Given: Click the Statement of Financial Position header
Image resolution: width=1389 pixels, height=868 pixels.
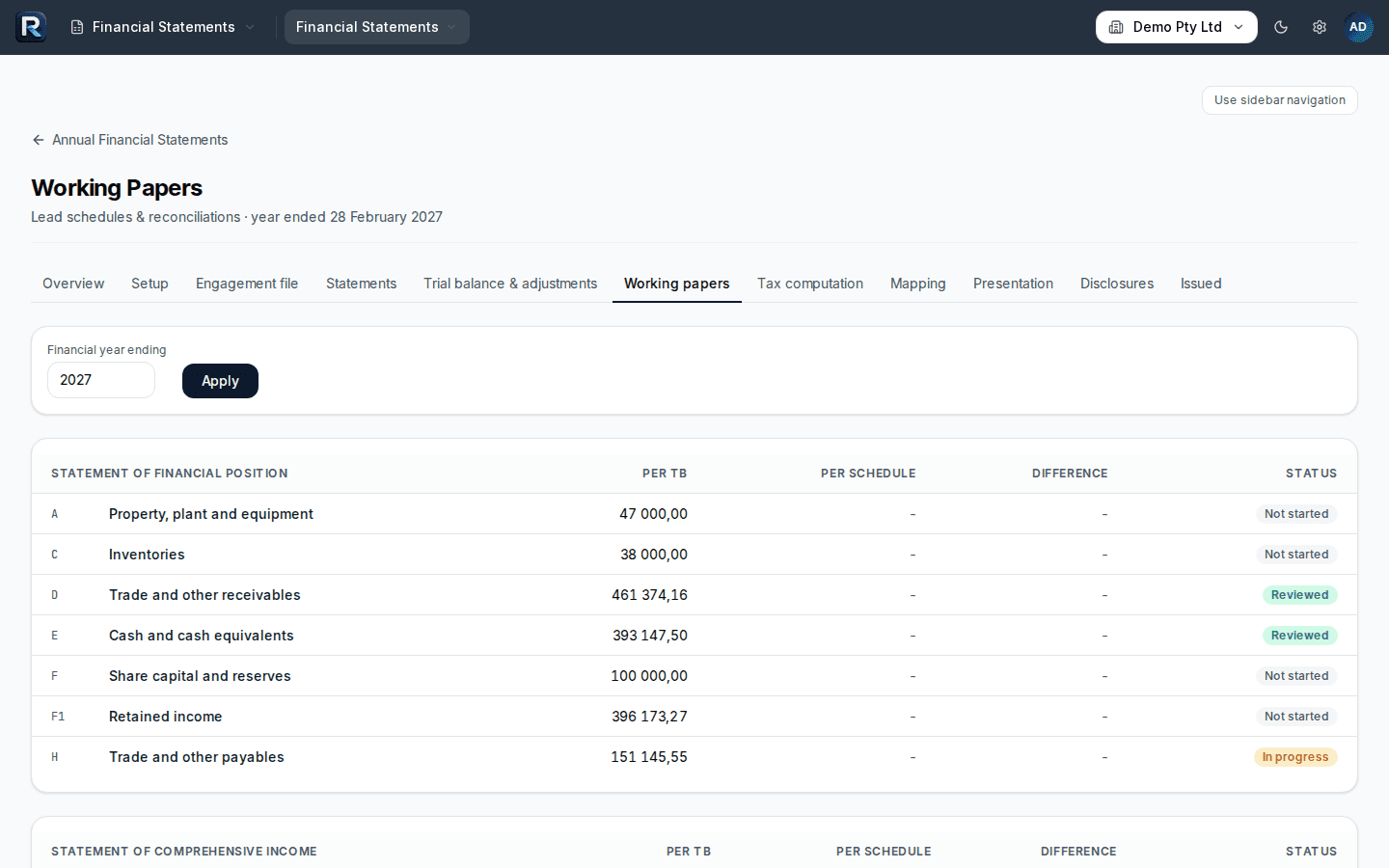Looking at the screenshot, I should (x=170, y=474).
